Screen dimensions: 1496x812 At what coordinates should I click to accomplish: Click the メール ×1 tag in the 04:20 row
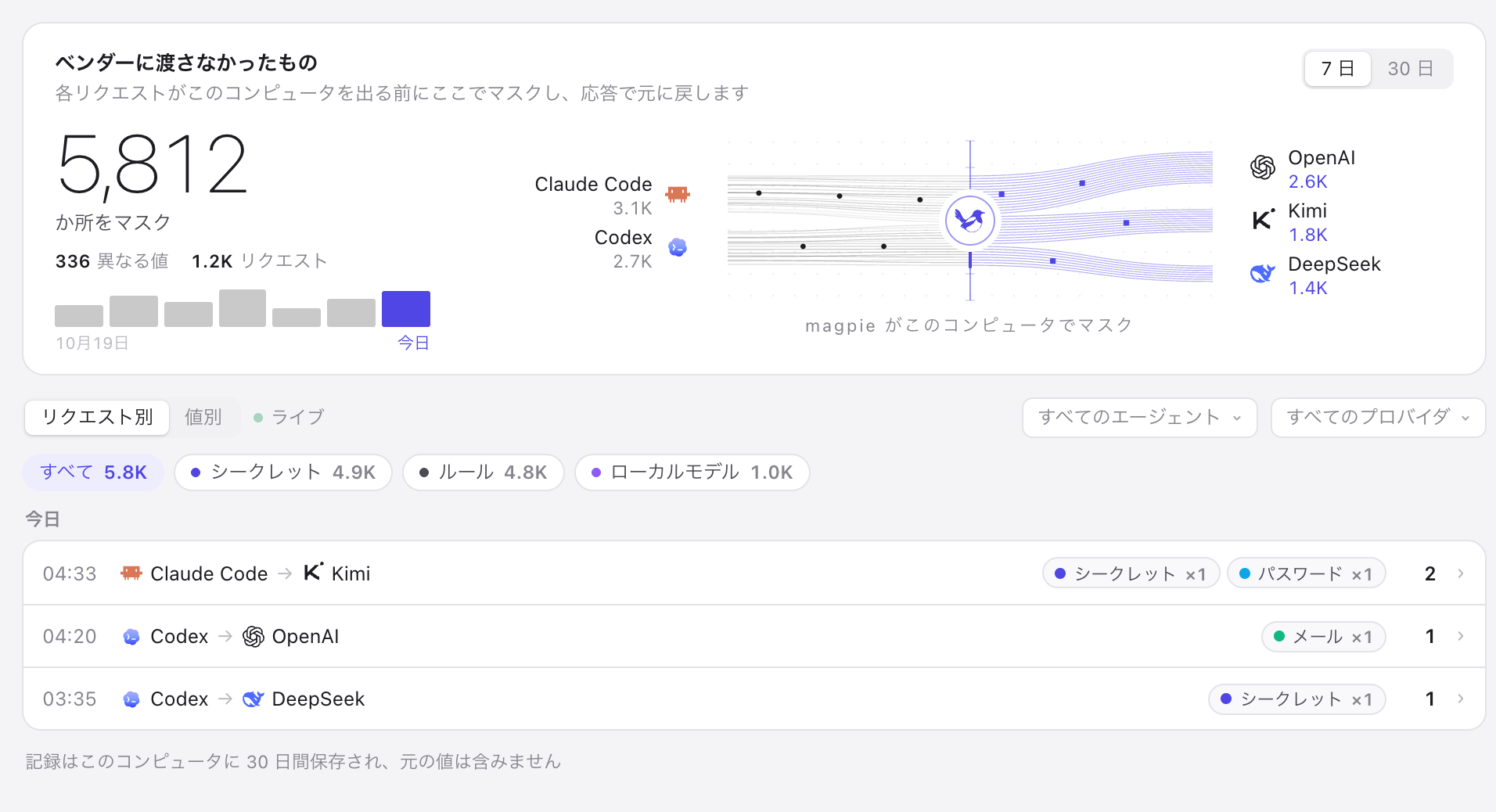coord(1324,637)
